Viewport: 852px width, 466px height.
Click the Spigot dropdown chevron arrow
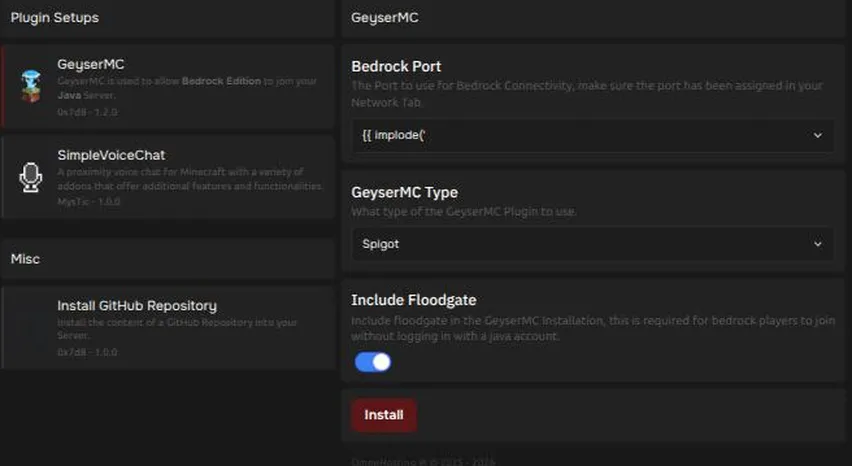point(817,244)
